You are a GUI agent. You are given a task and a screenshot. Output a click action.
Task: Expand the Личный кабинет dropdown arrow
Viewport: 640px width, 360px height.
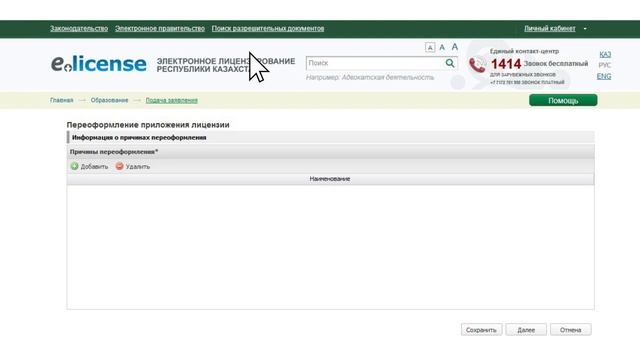pos(585,29)
